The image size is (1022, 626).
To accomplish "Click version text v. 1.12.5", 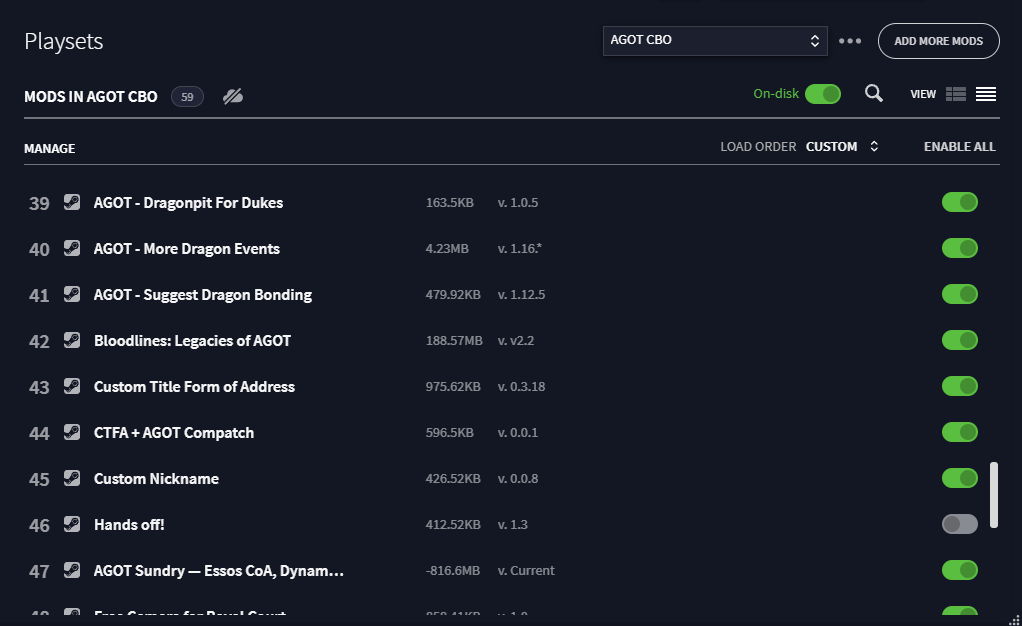I will tap(521, 294).
